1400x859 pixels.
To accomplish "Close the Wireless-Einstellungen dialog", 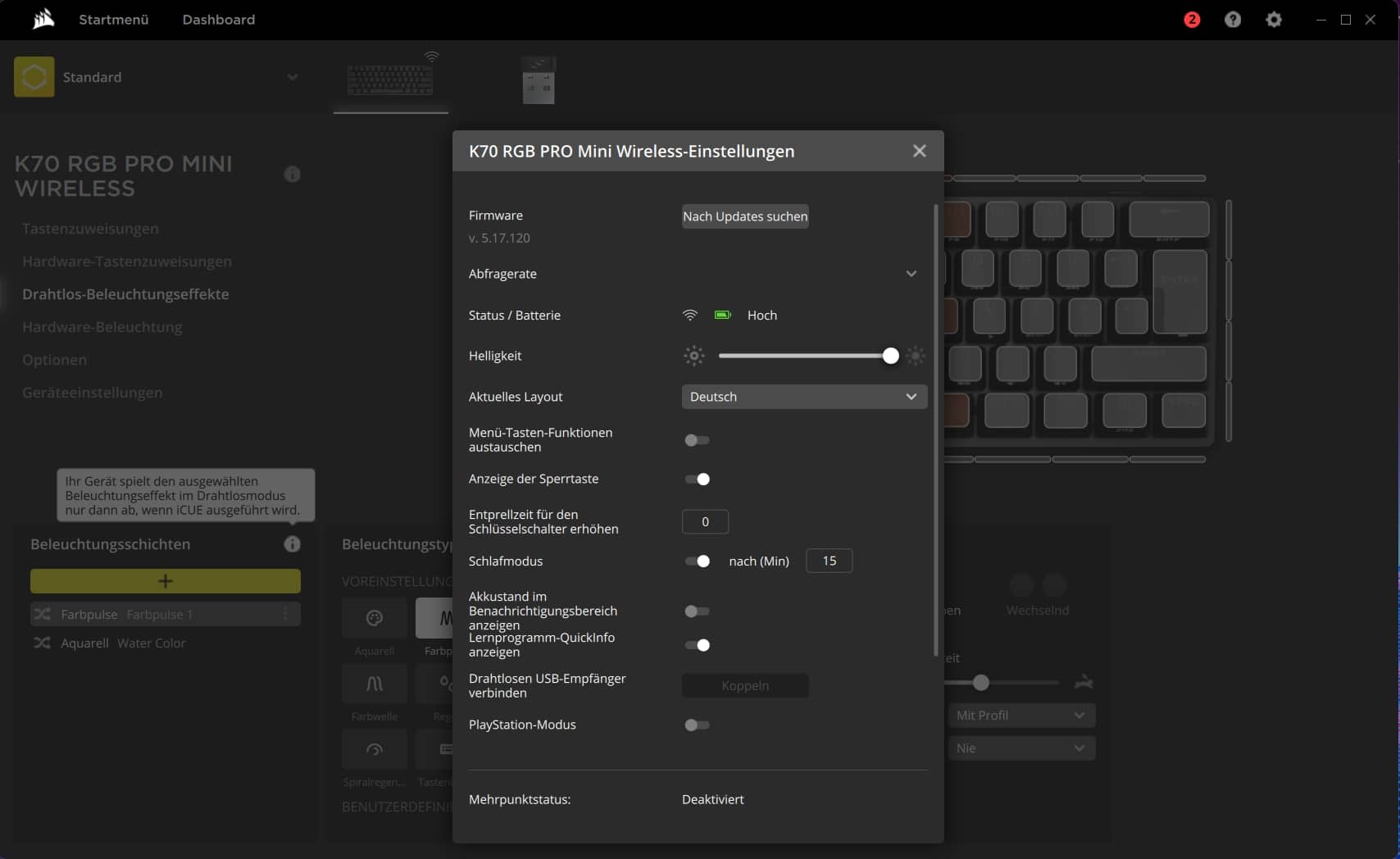I will (920, 151).
